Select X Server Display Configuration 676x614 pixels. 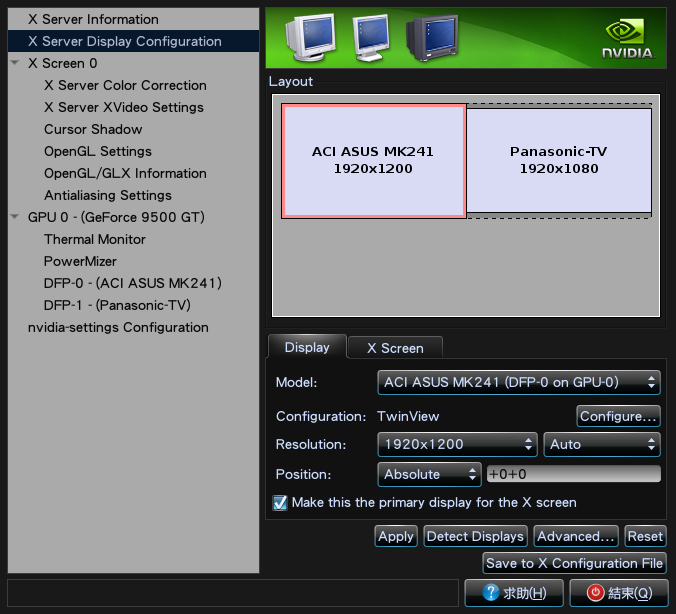pos(133,41)
